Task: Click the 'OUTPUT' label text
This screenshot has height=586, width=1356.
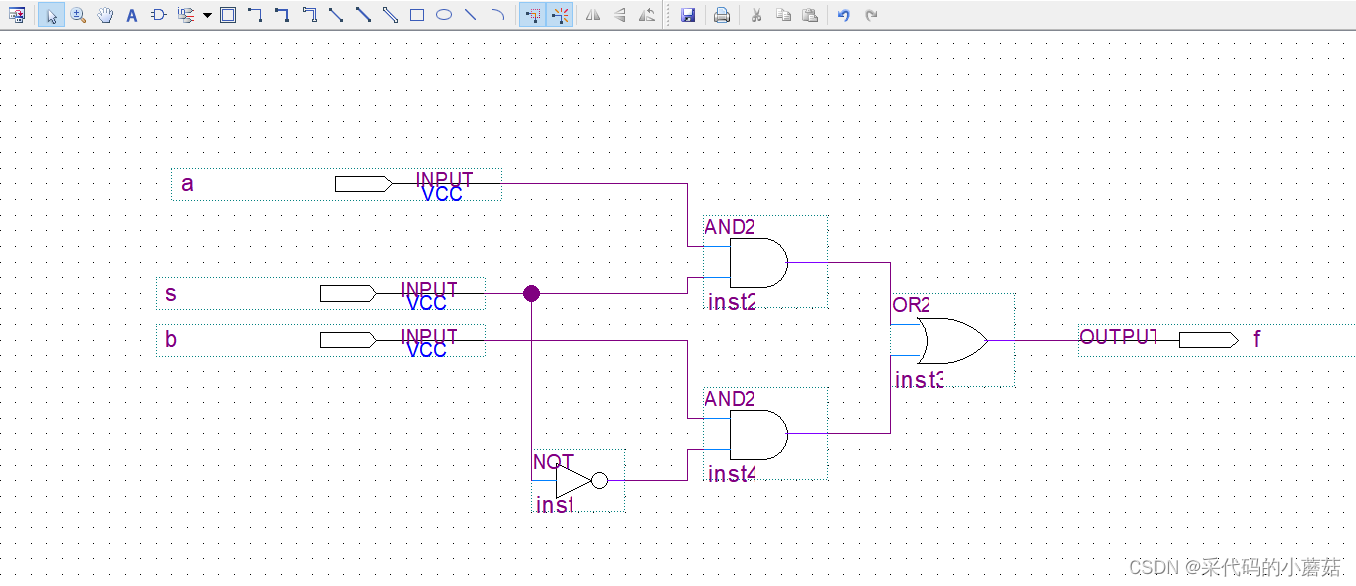Action: point(1118,337)
